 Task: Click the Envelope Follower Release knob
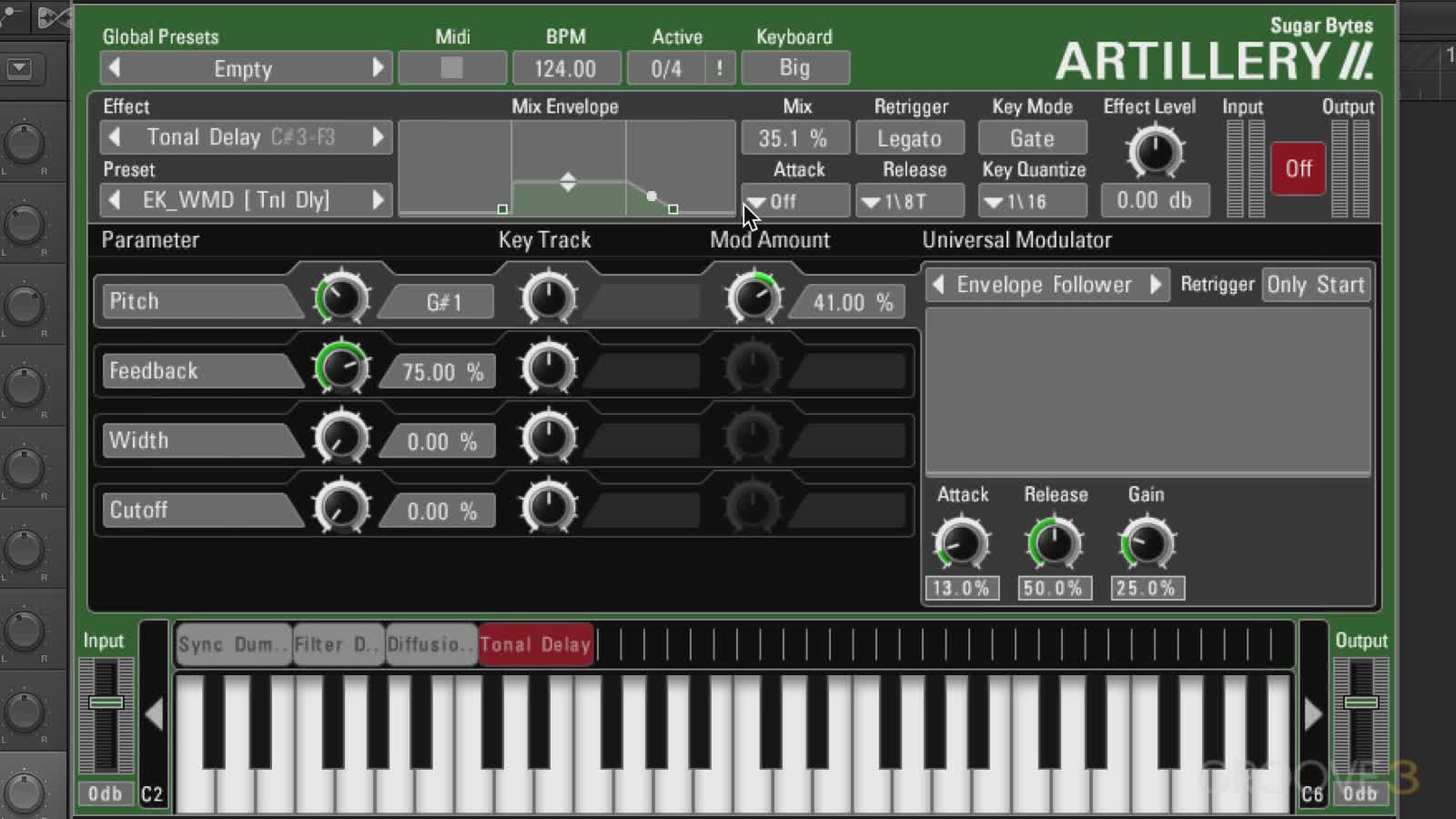(1054, 544)
